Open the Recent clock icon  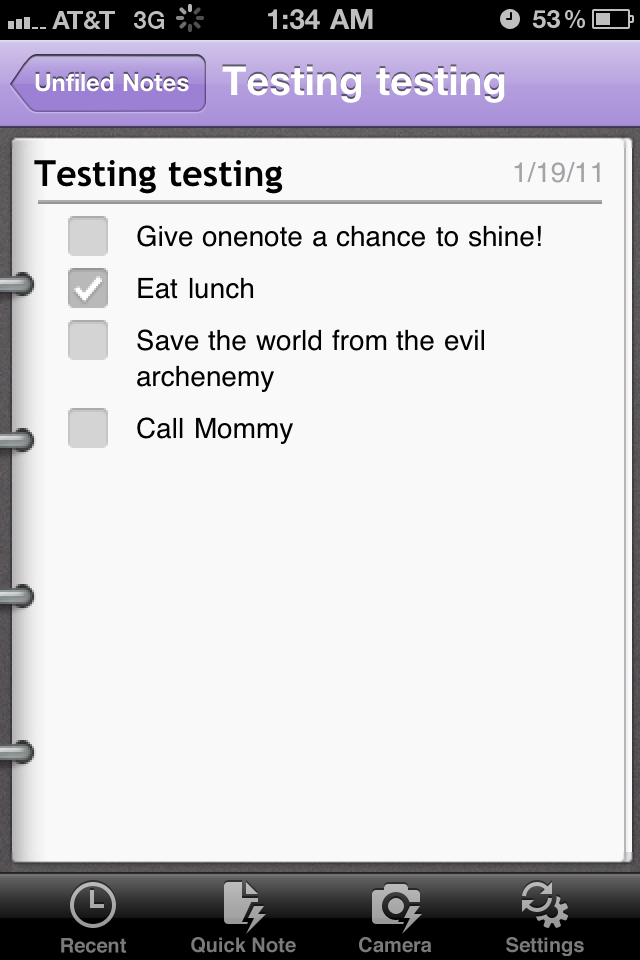pyautogui.click(x=92, y=906)
